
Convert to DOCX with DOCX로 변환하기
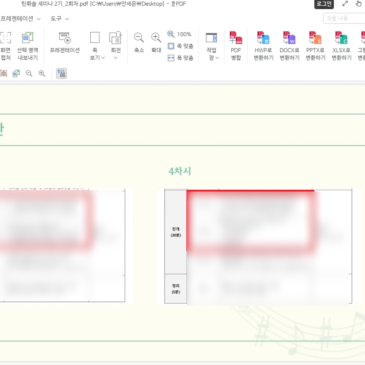point(289,46)
